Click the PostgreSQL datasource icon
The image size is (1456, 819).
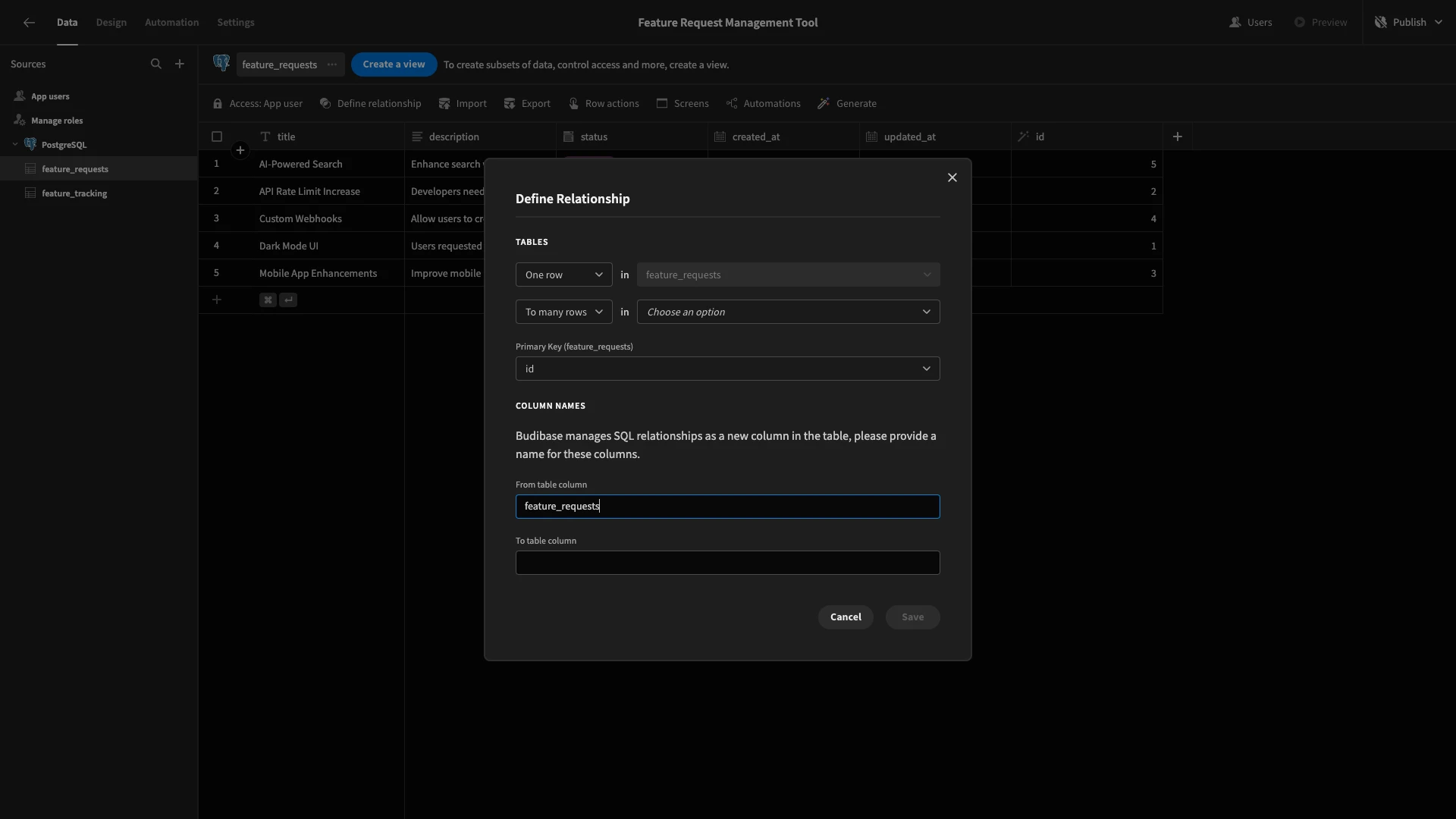[x=30, y=144]
